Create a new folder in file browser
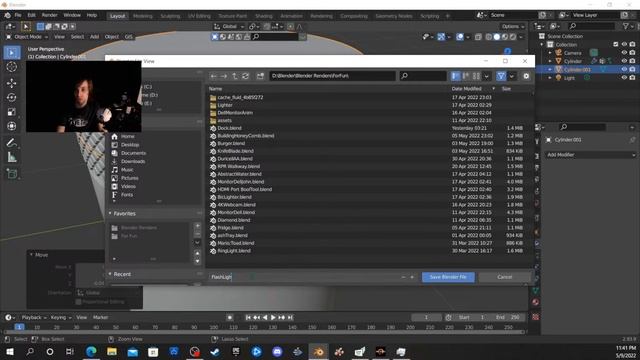The width and height of the screenshot is (640, 360). click(260, 76)
